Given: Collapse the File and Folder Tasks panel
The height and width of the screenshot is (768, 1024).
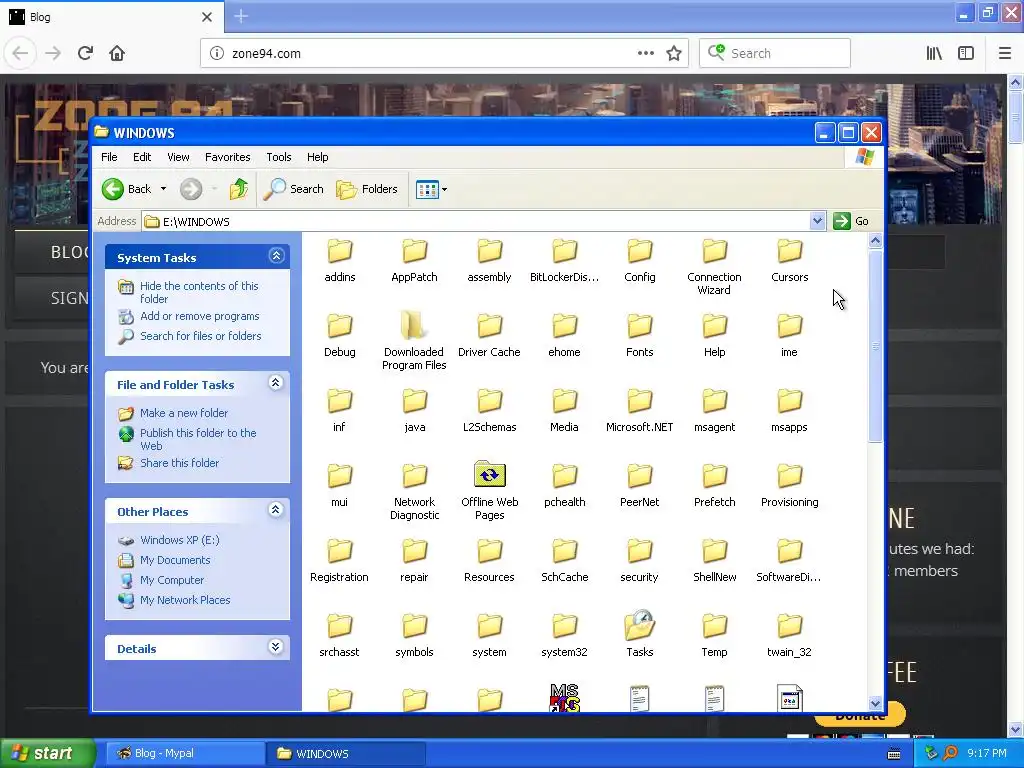Looking at the screenshot, I should 276,383.
